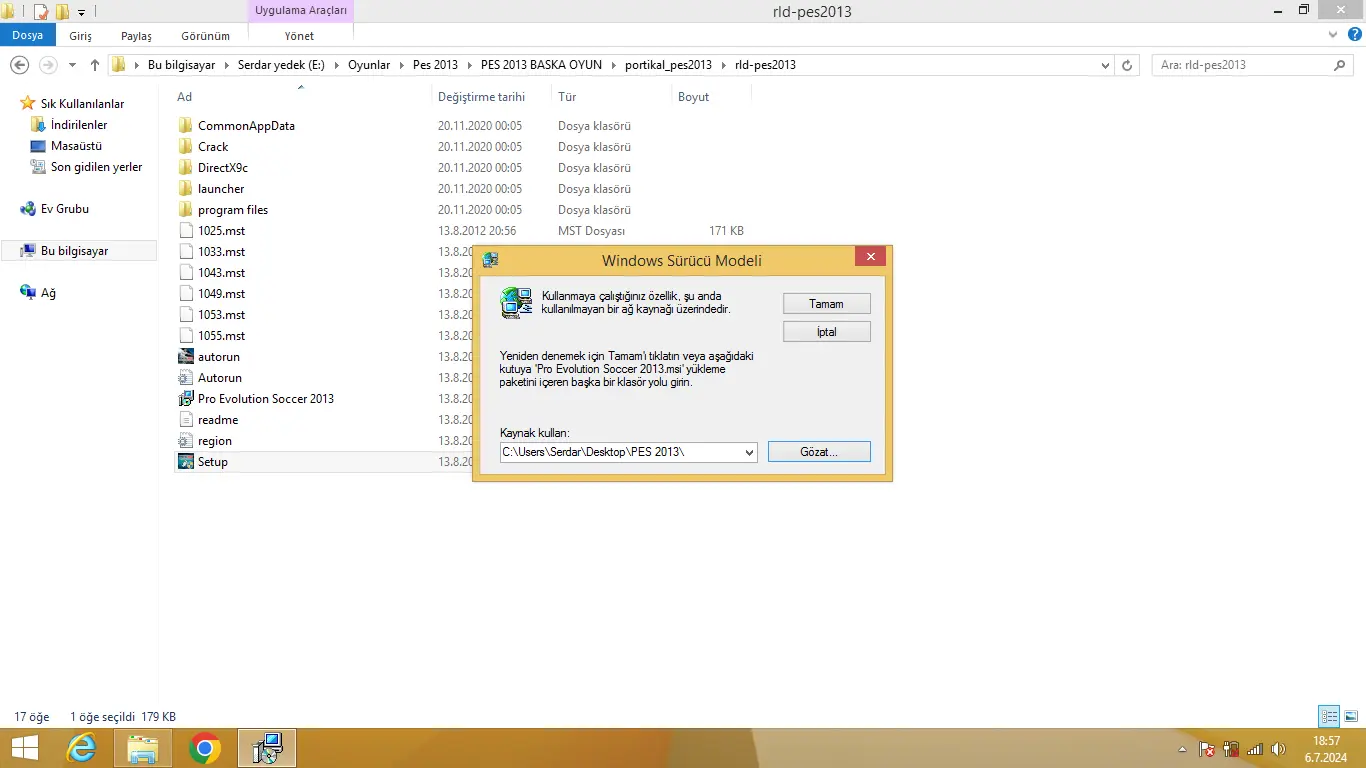Viewport: 1366px width, 768px height.
Task: Sort by Değiştirme tarihi column
Action: 481,97
